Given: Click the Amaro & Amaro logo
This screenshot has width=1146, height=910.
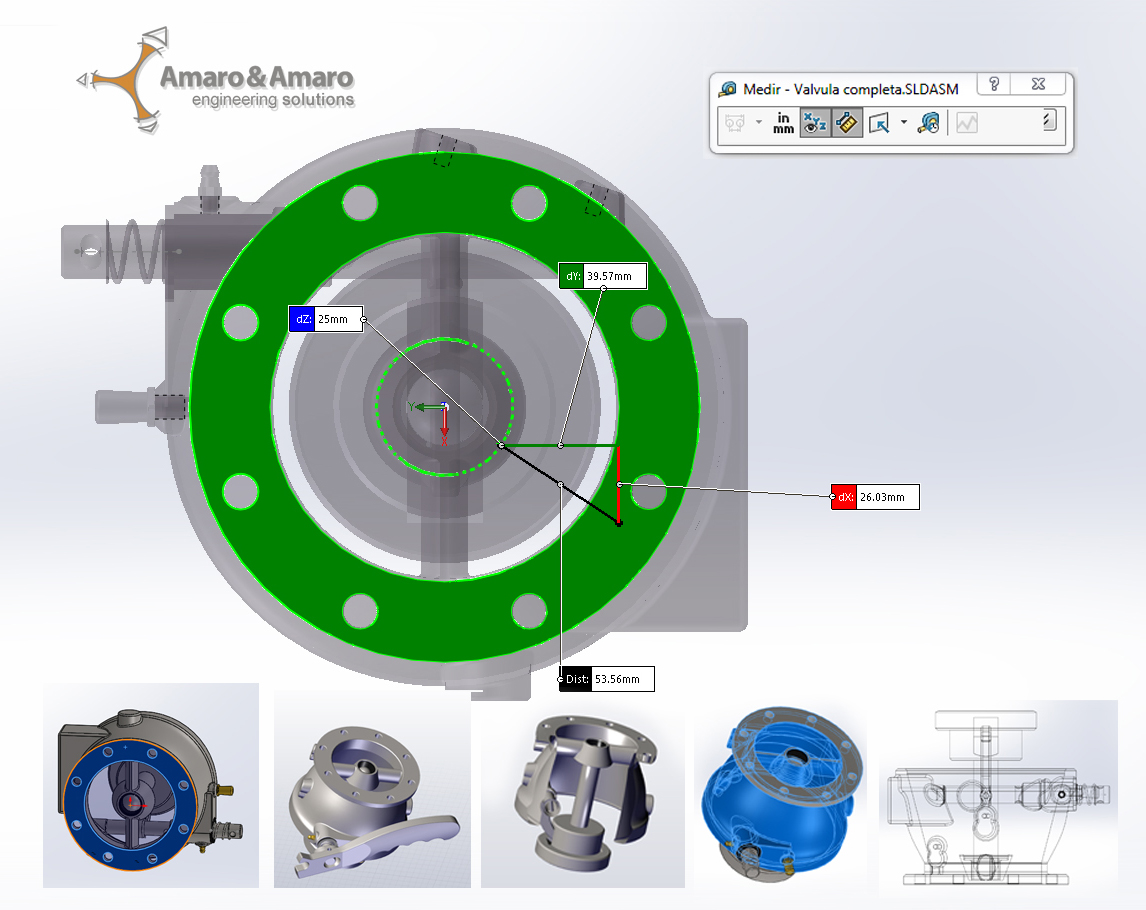Looking at the screenshot, I should click(x=215, y=84).
